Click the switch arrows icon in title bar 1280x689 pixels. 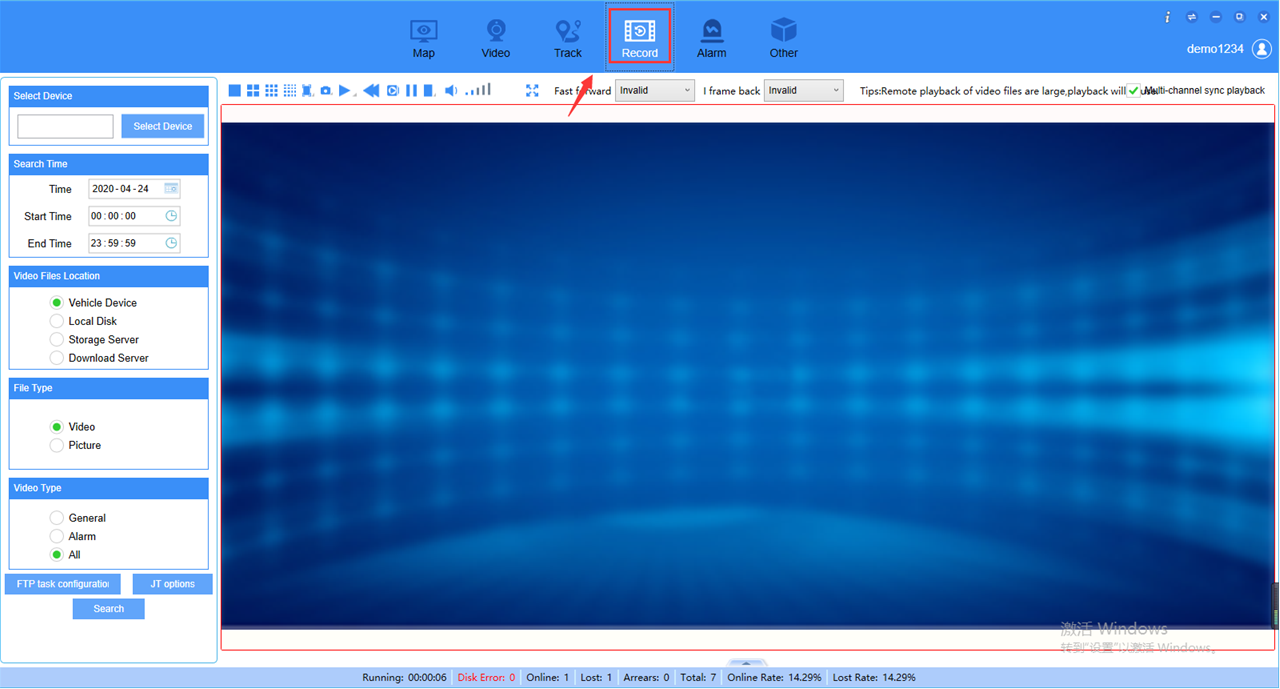[x=1192, y=17]
